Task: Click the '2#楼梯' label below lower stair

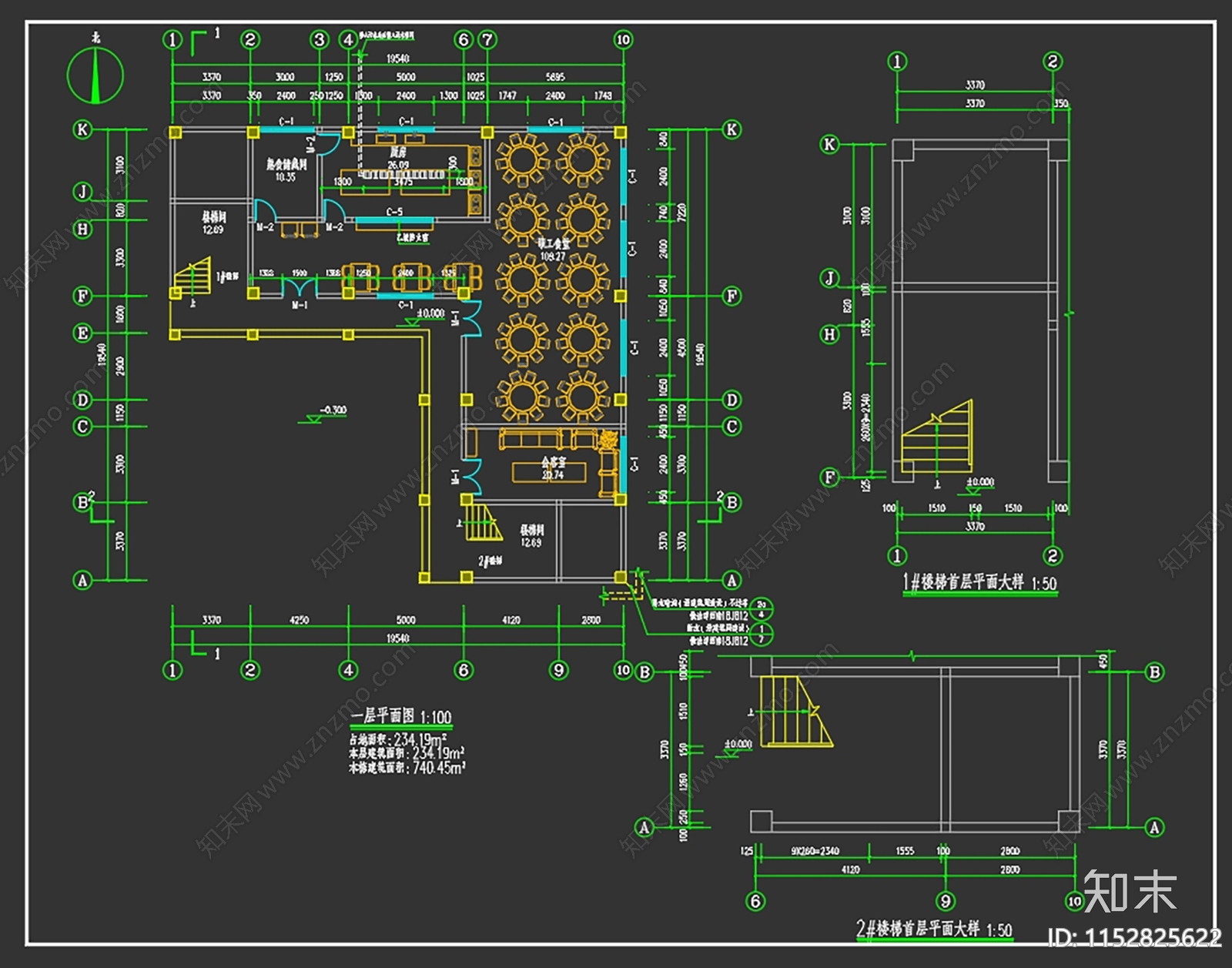Action: tap(490, 561)
